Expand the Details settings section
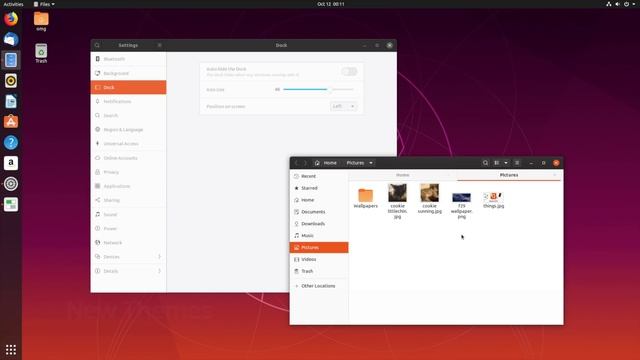The width and height of the screenshot is (640, 360). tap(128, 271)
